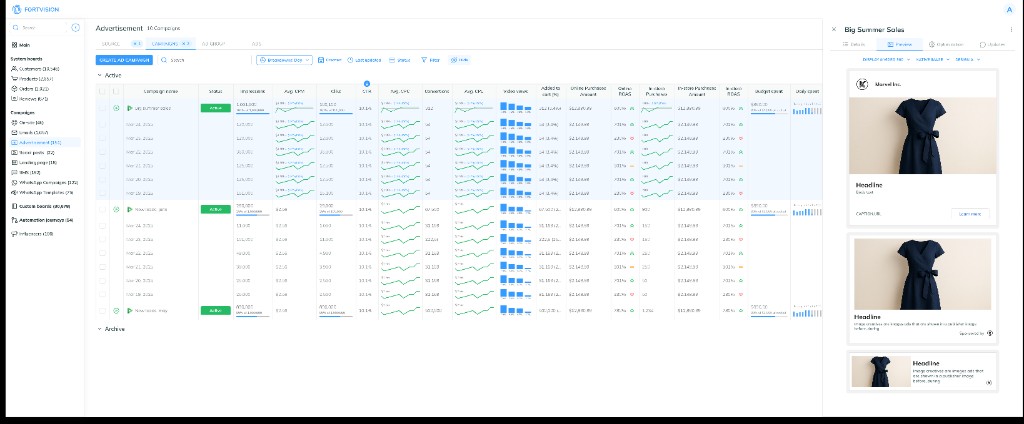
Task: Tick the first header select-all checkbox
Action: pyautogui.click(x=102, y=91)
